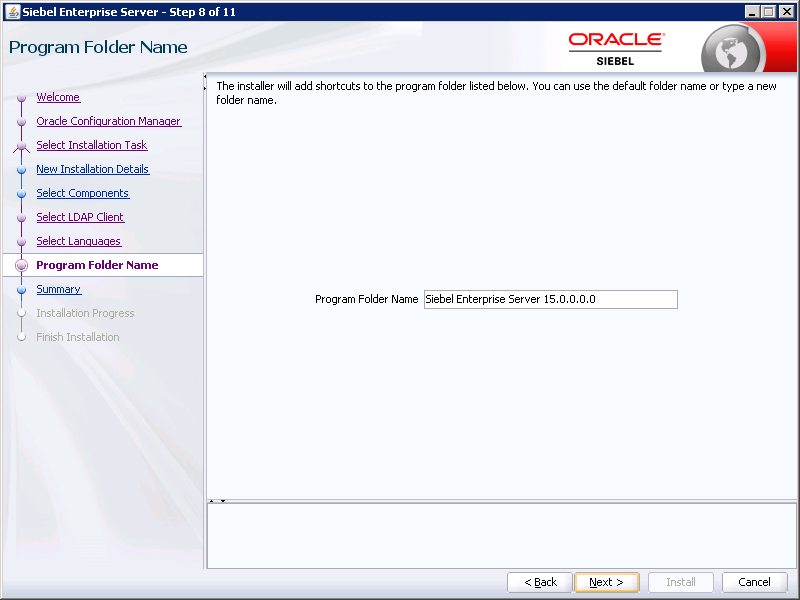800x600 pixels.
Task: Cancel the Siebel installation
Action: [x=754, y=582]
